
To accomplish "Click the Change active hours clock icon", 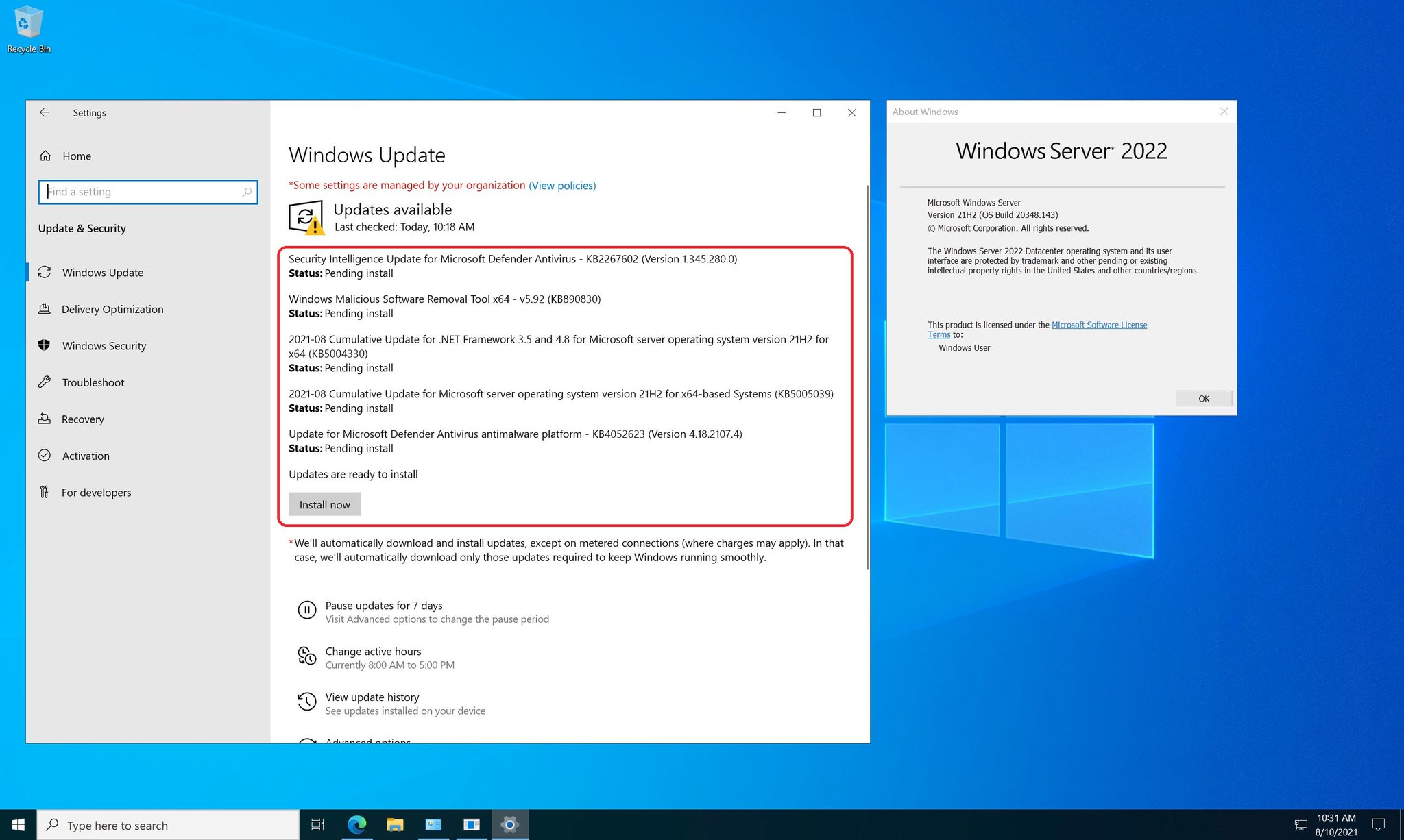I will pyautogui.click(x=307, y=656).
